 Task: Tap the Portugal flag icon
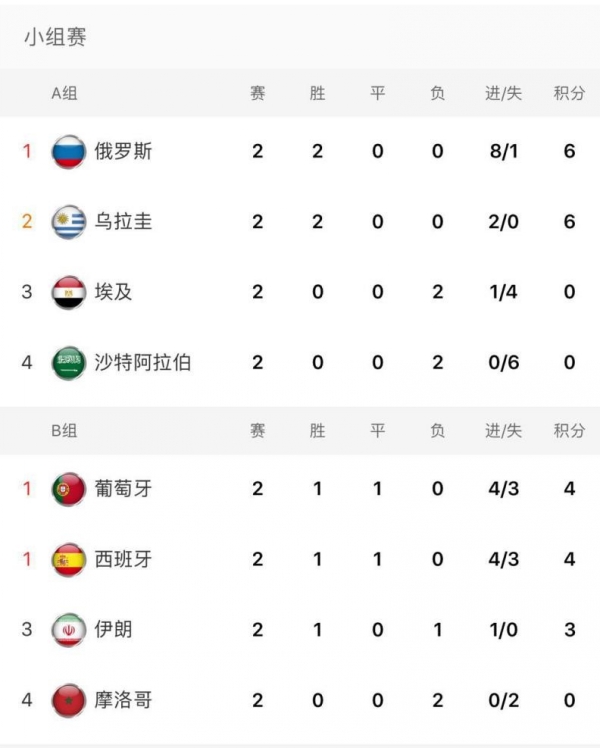69,489
